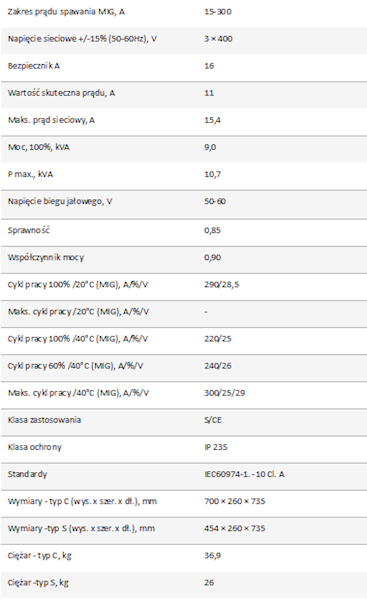Click the IEC60974-1.-10 Cl. A standard
Viewport: 367px width, 600px height.
(x=244, y=474)
